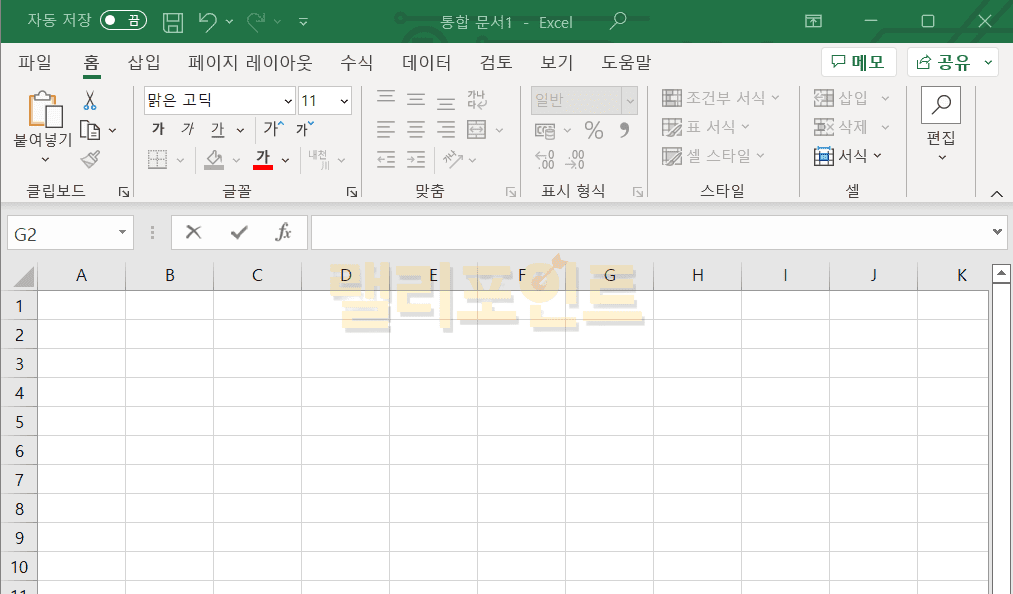Open the font size 11 dropdown

pos(344,101)
